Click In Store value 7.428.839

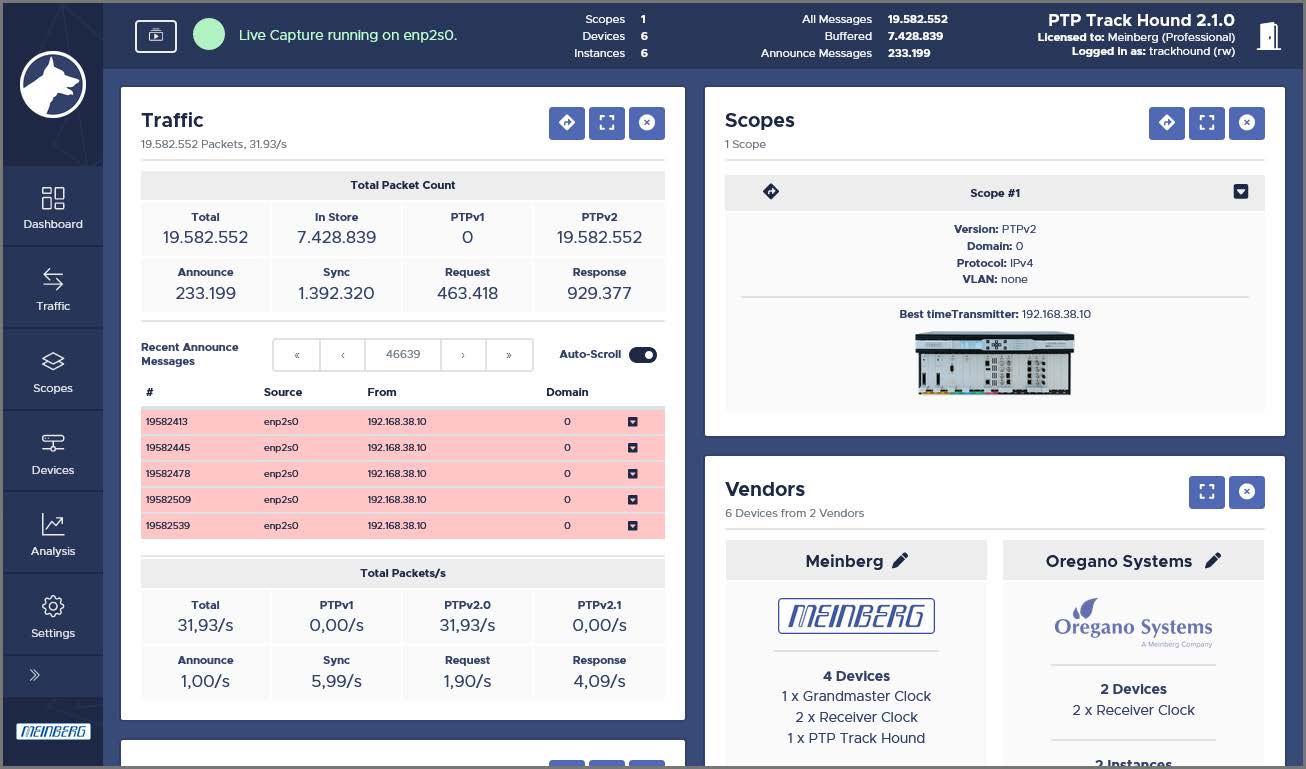[x=336, y=238]
